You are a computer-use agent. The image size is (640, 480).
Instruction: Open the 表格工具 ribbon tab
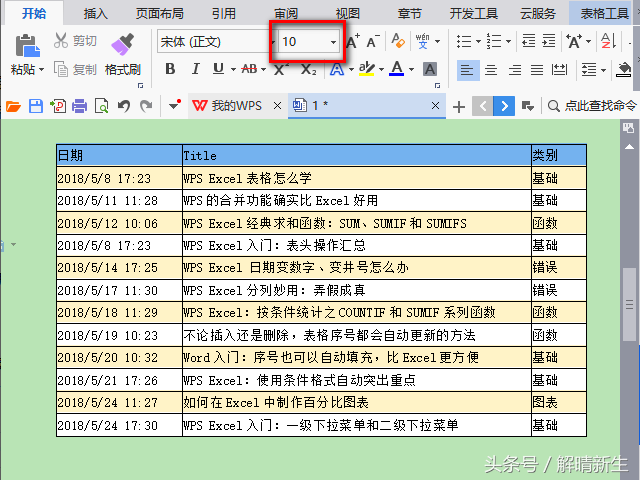[x=604, y=13]
